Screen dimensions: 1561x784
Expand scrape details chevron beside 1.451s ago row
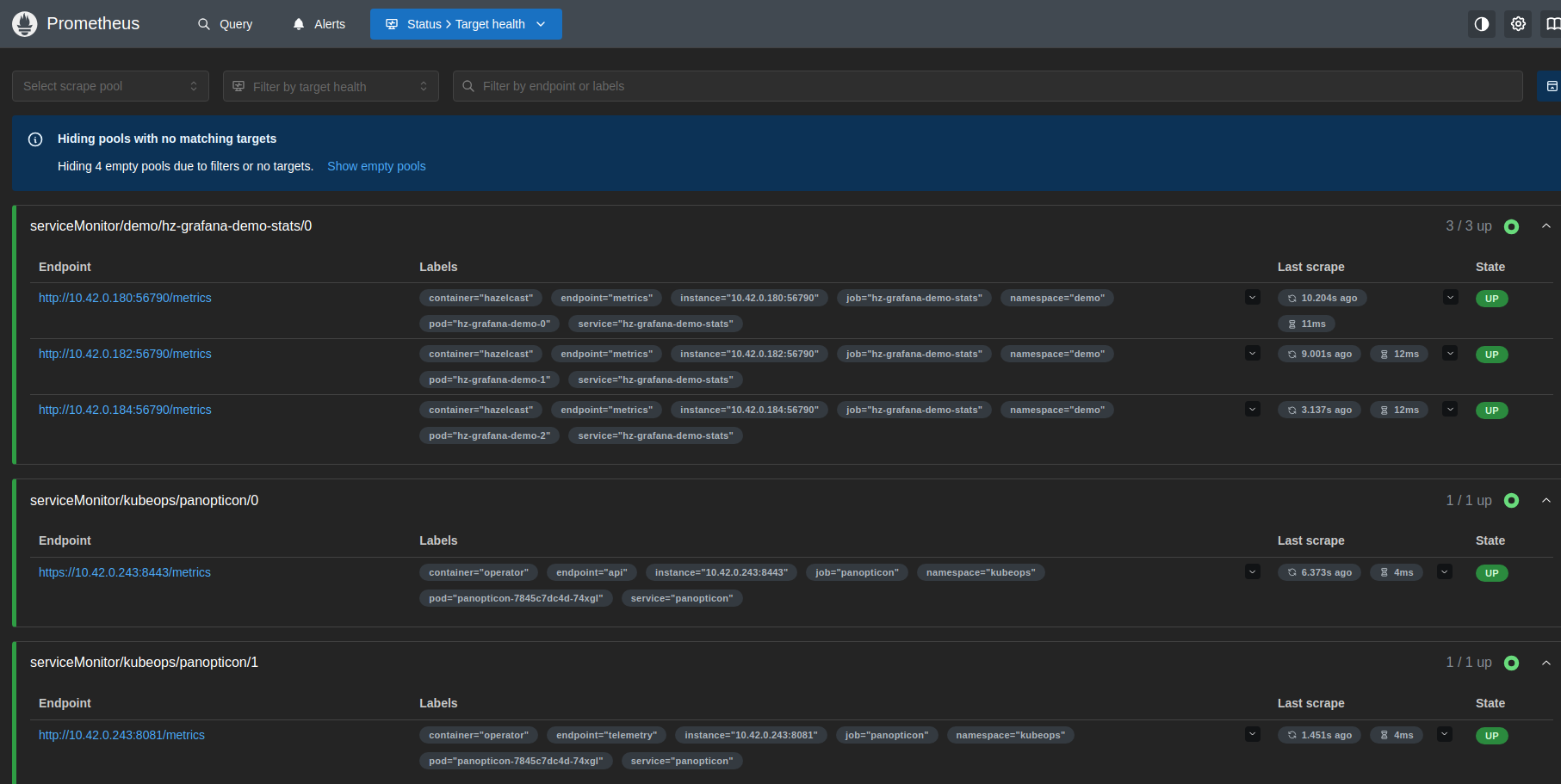click(1446, 735)
